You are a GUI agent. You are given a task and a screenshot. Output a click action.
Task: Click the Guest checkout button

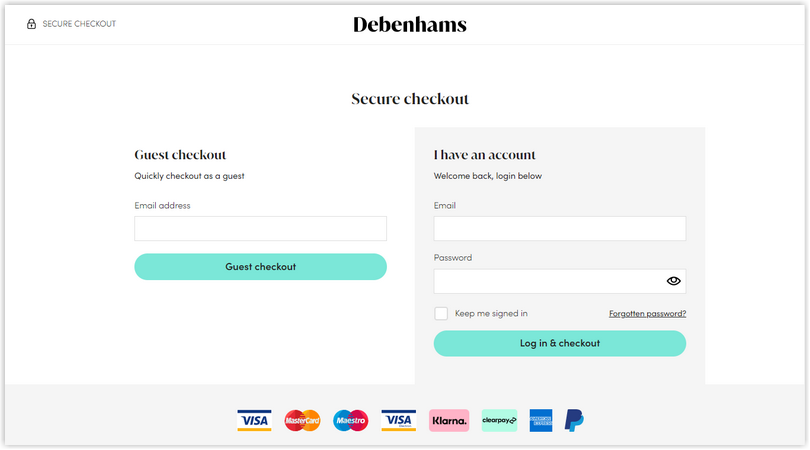click(x=260, y=267)
